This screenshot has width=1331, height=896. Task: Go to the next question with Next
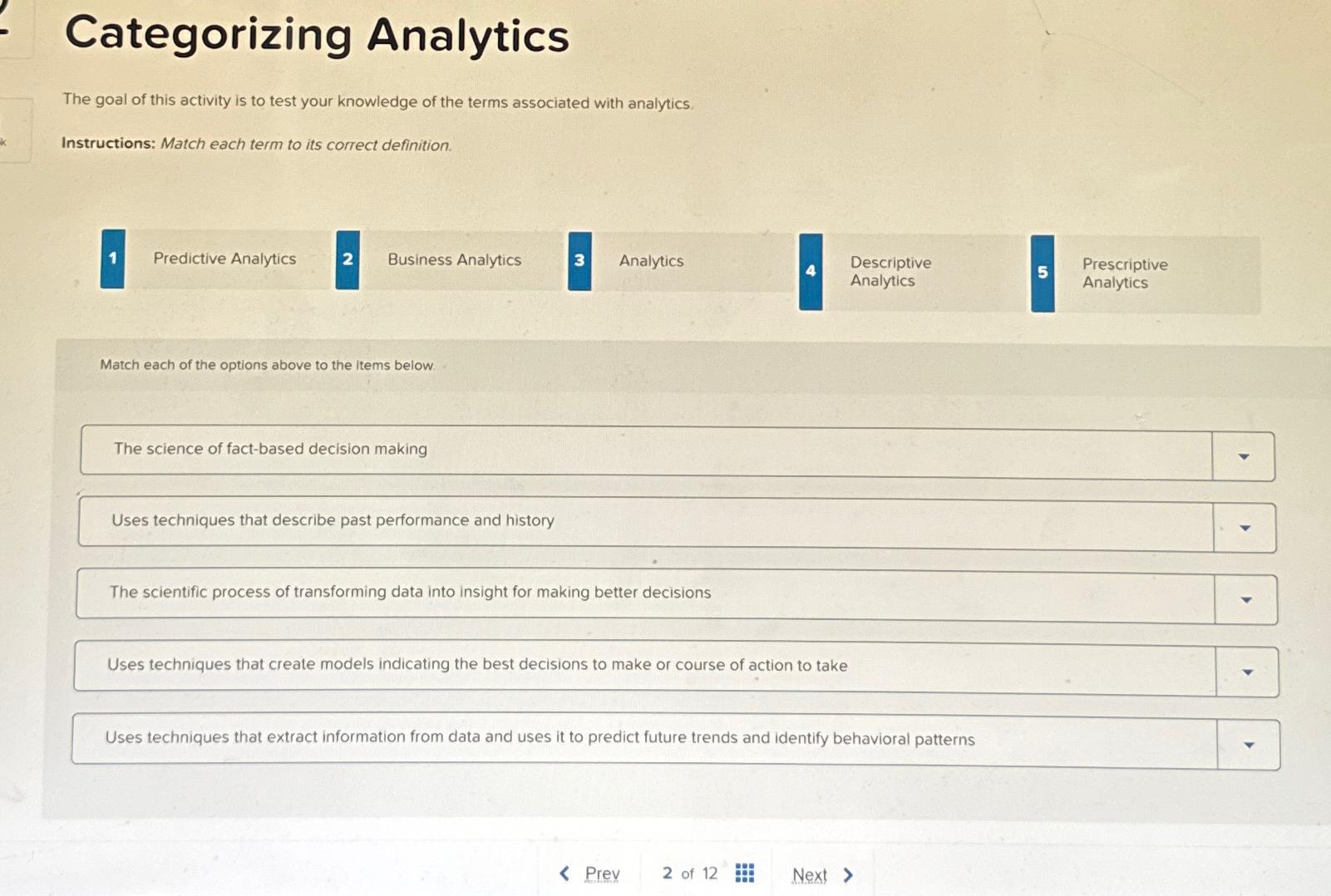click(809, 875)
